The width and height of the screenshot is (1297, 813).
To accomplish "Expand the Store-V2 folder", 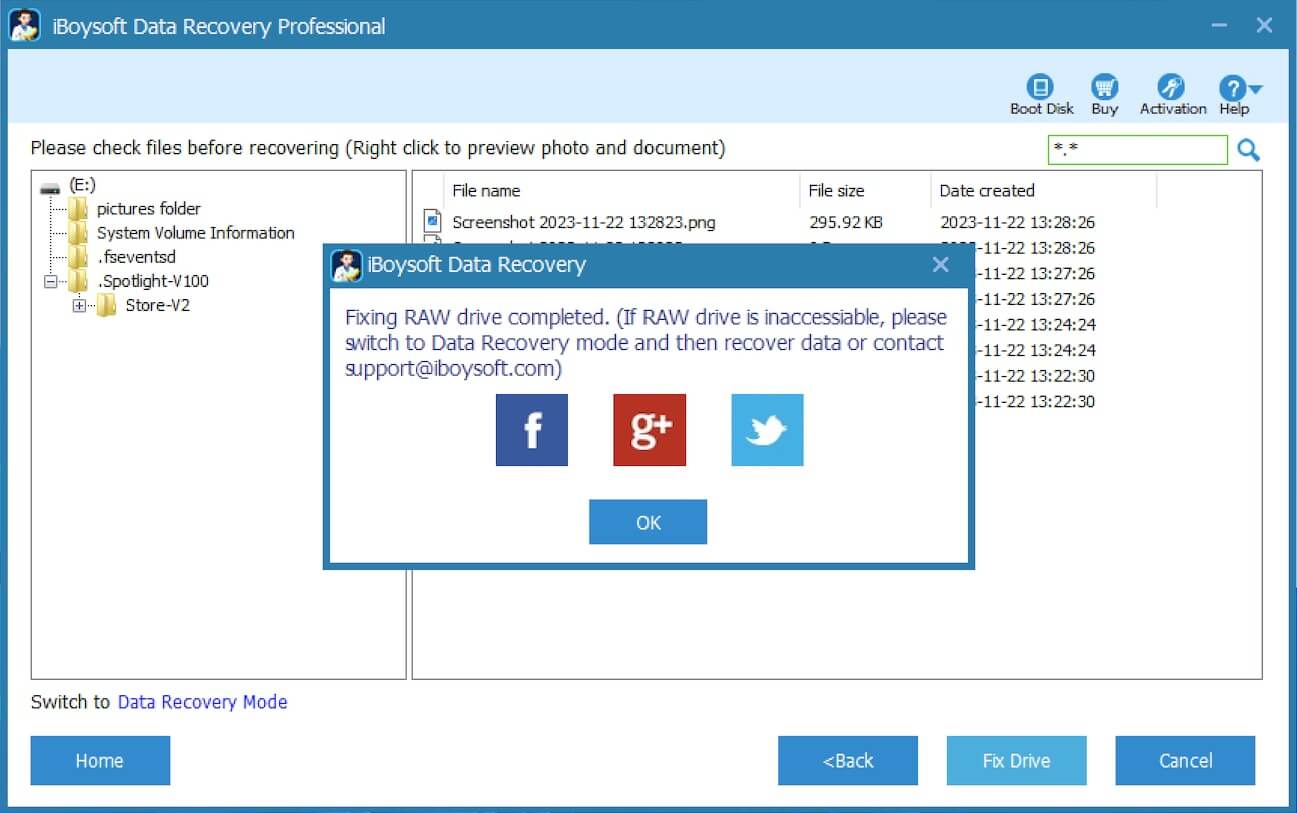I will (x=78, y=305).
